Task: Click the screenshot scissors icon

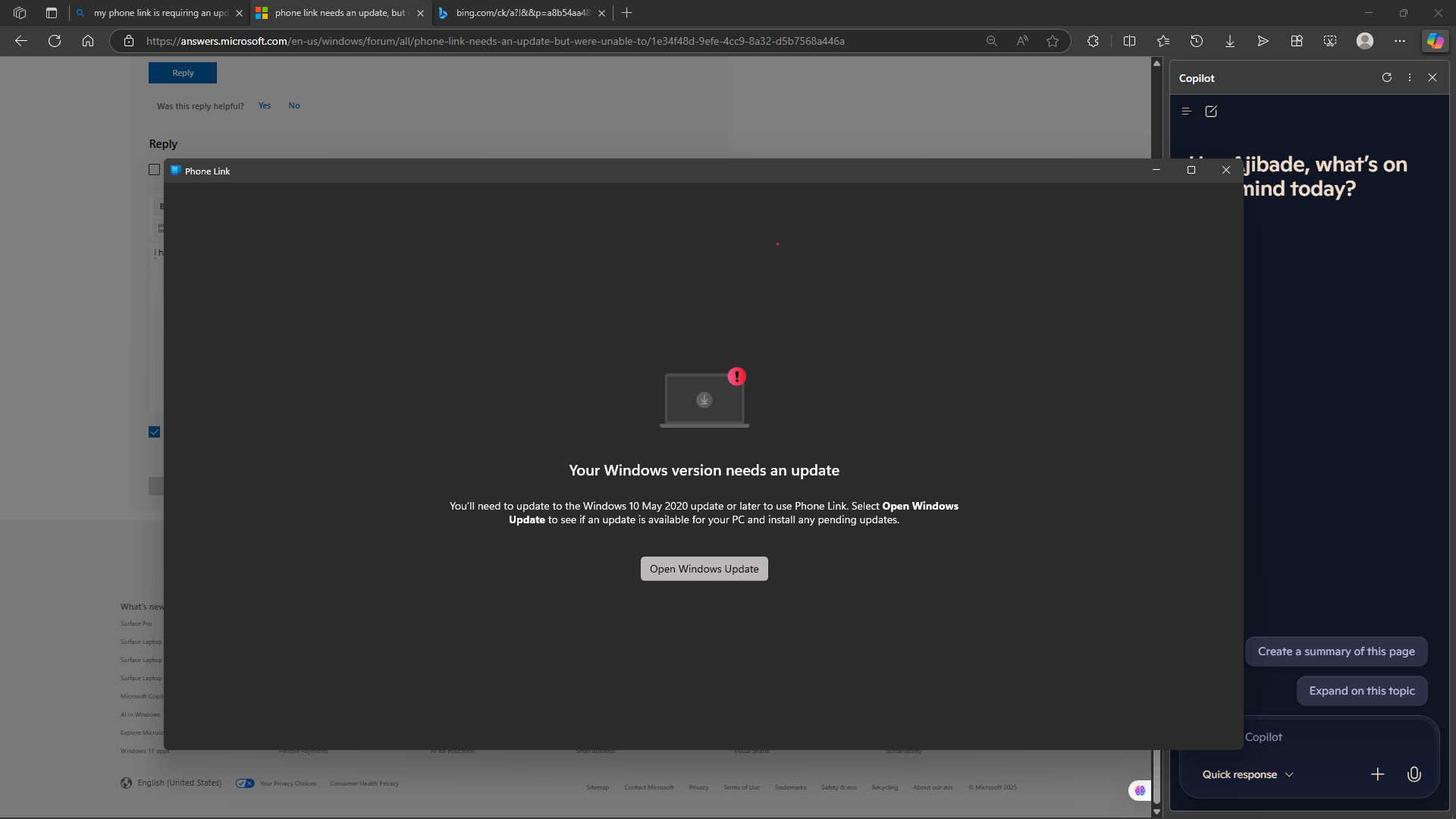Action: [1330, 41]
